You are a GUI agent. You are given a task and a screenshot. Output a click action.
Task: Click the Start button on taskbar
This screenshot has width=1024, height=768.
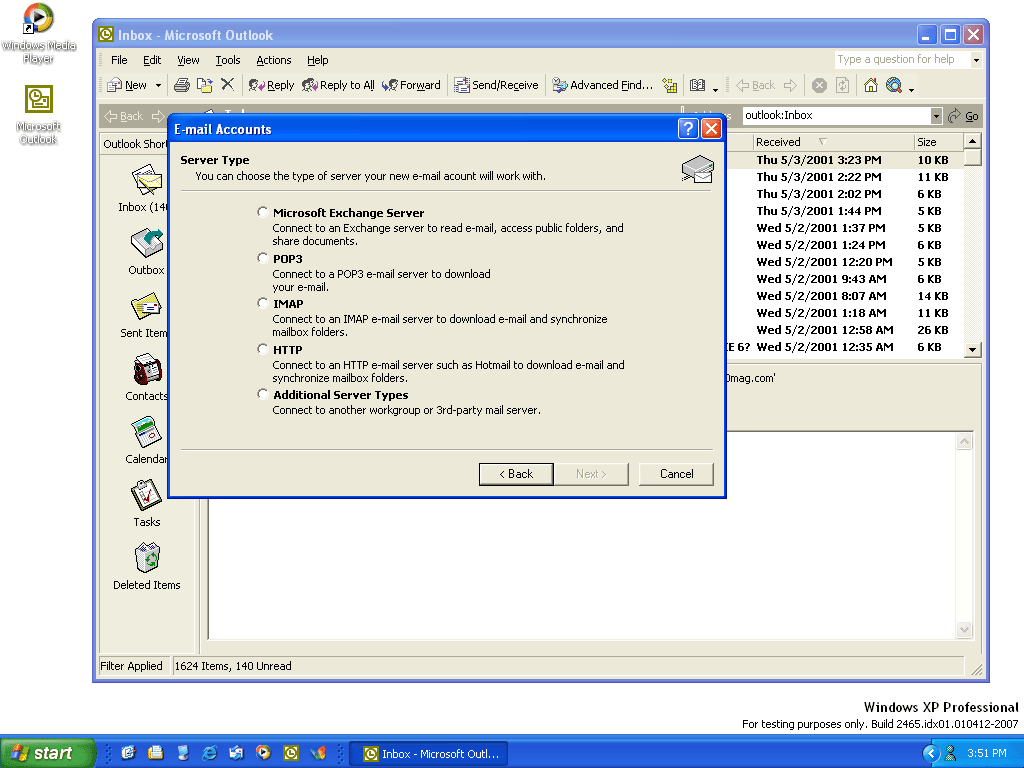(x=45, y=753)
